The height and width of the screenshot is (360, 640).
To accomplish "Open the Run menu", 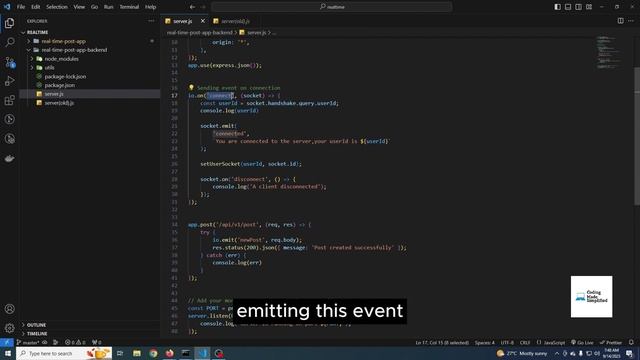I will (x=108, y=7).
